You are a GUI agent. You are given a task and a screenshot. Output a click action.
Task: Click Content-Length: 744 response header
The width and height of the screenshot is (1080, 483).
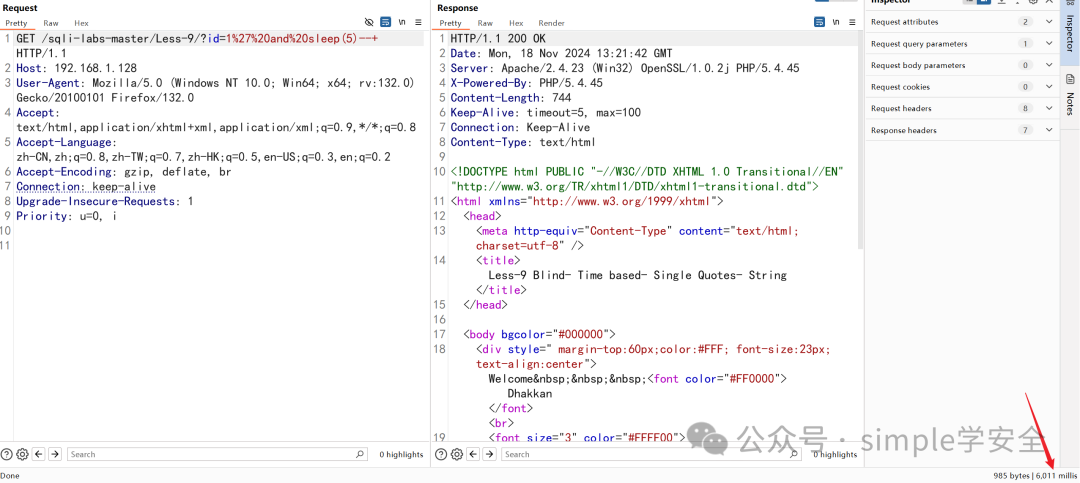511,98
